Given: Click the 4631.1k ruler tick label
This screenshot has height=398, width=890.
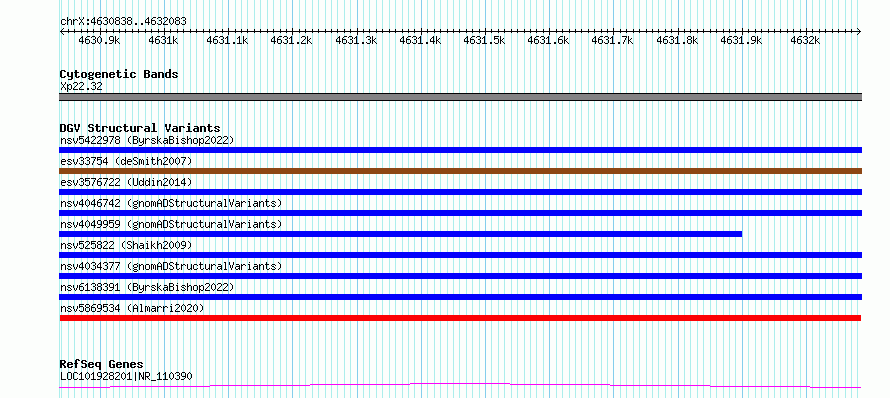Looking at the screenshot, I should point(228,41).
